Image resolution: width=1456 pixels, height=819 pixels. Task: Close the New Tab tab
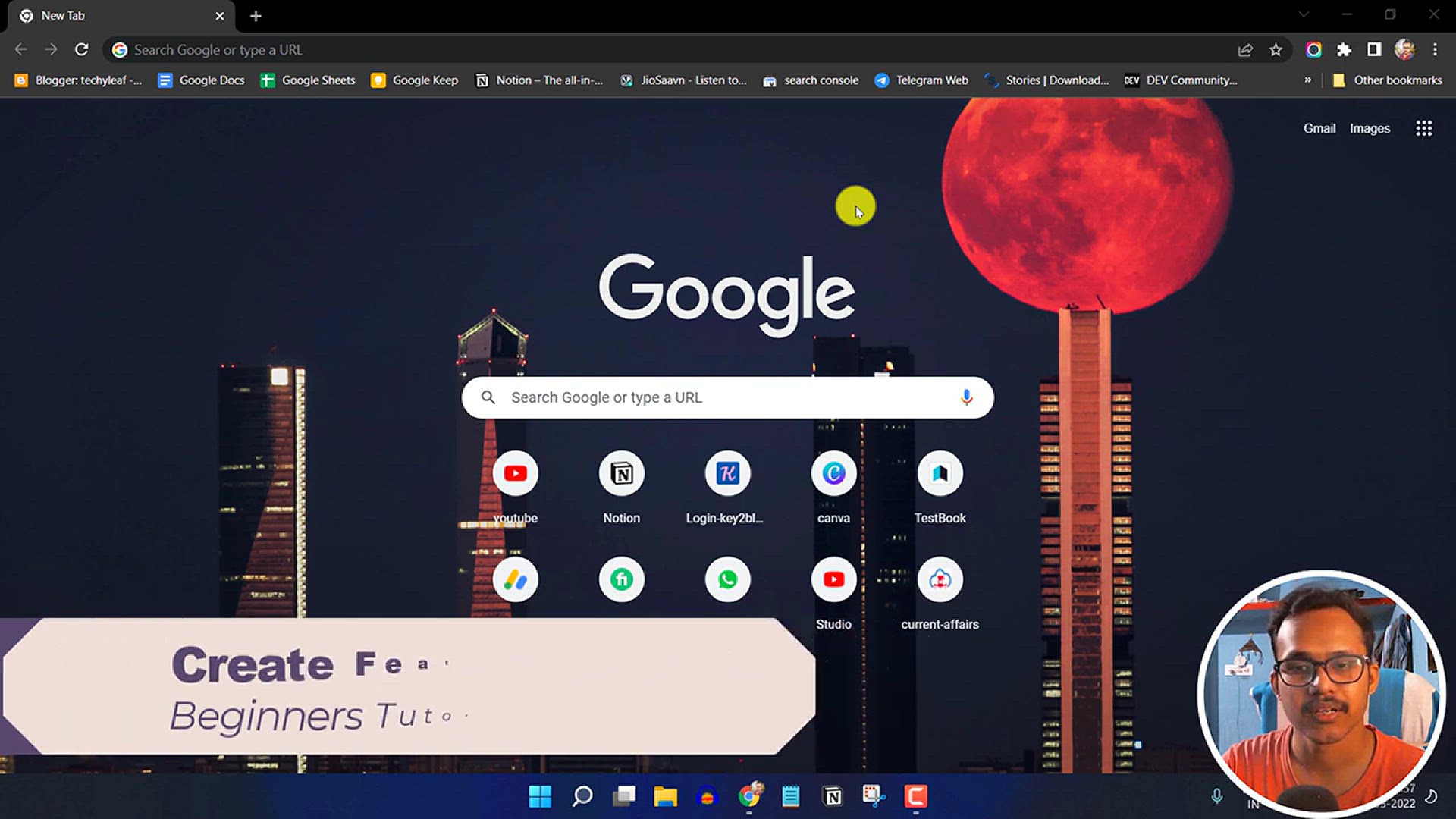[220, 16]
